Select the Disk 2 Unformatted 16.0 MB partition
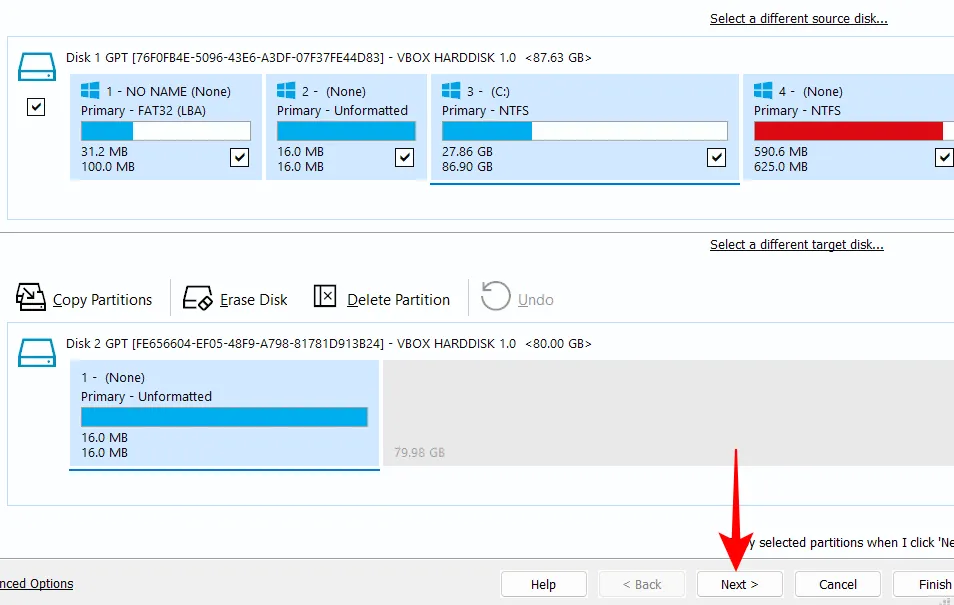 [x=225, y=414]
